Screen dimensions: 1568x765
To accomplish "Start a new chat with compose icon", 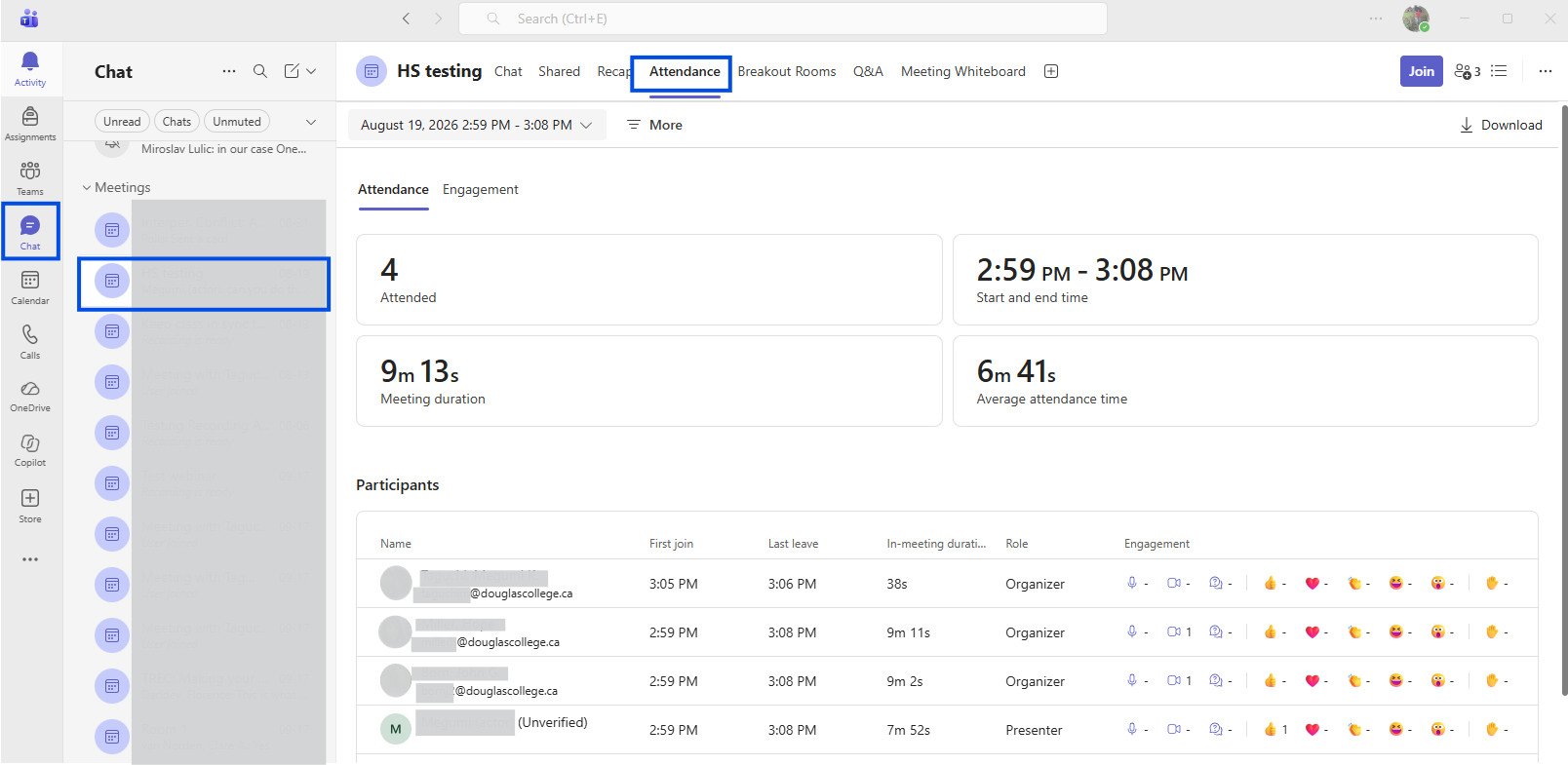I will click(292, 71).
